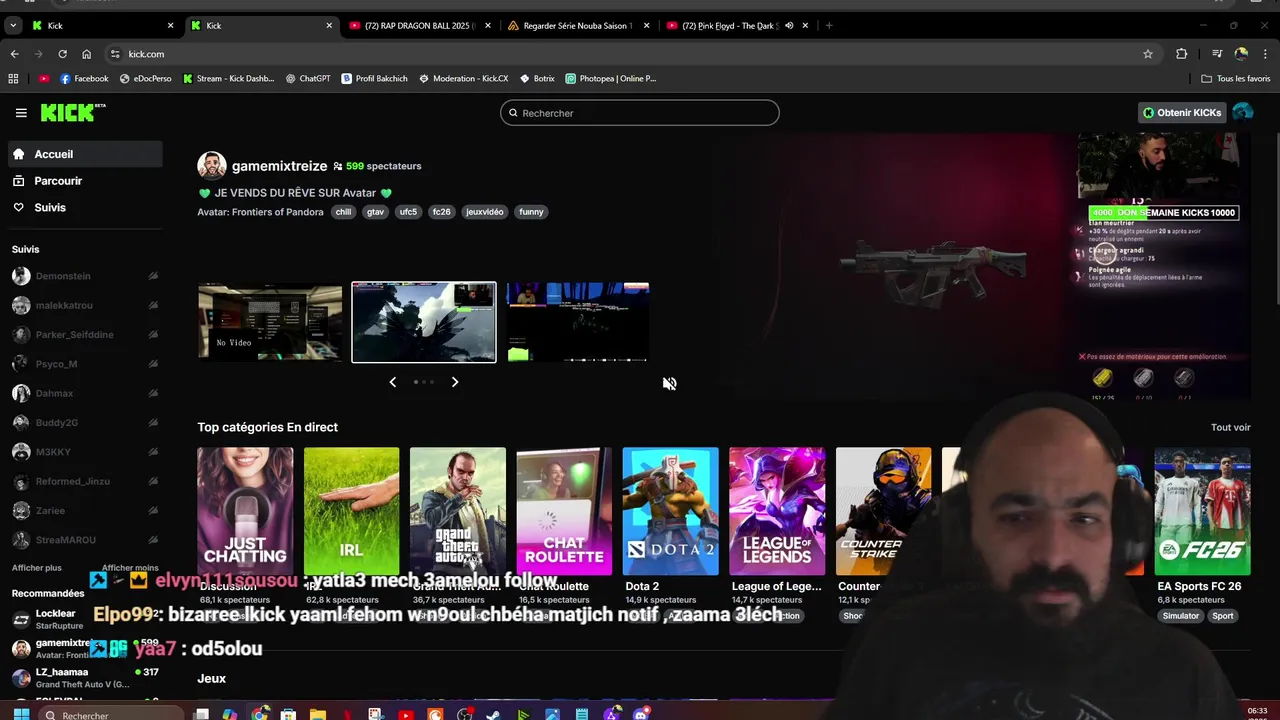This screenshot has height=720, width=1280.
Task: Open gamemixtreize channel name link
Action: (x=279, y=166)
